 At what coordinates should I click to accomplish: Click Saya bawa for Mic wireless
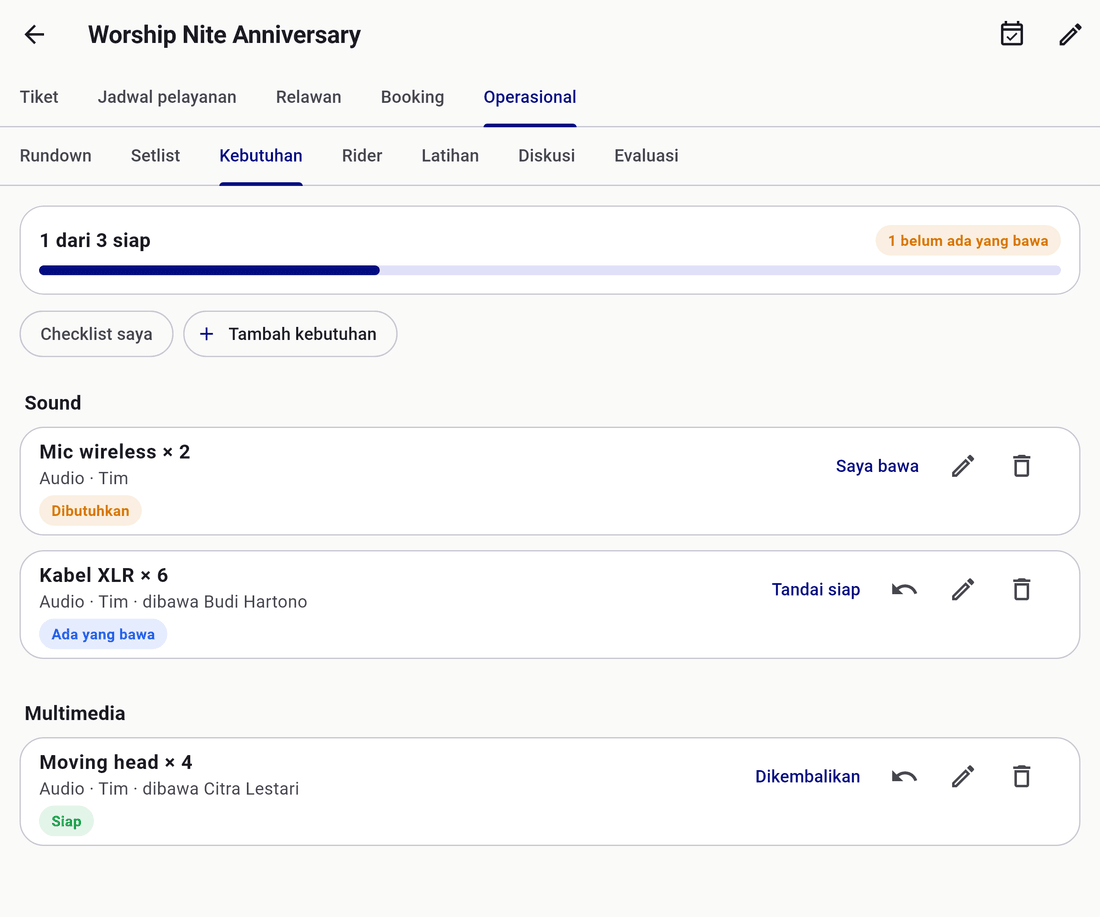coord(877,466)
